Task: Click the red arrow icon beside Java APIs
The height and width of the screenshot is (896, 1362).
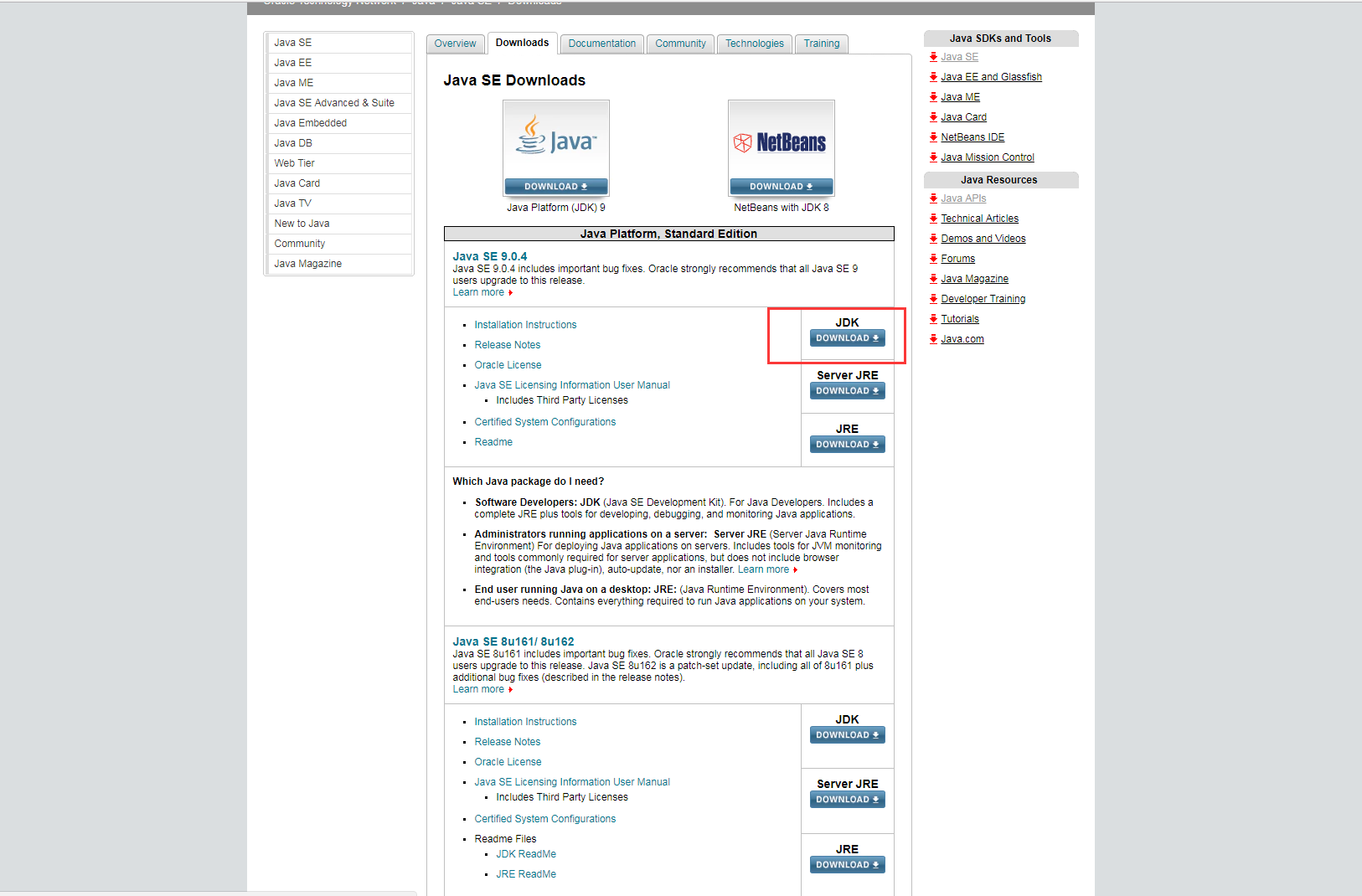Action: 933,198
